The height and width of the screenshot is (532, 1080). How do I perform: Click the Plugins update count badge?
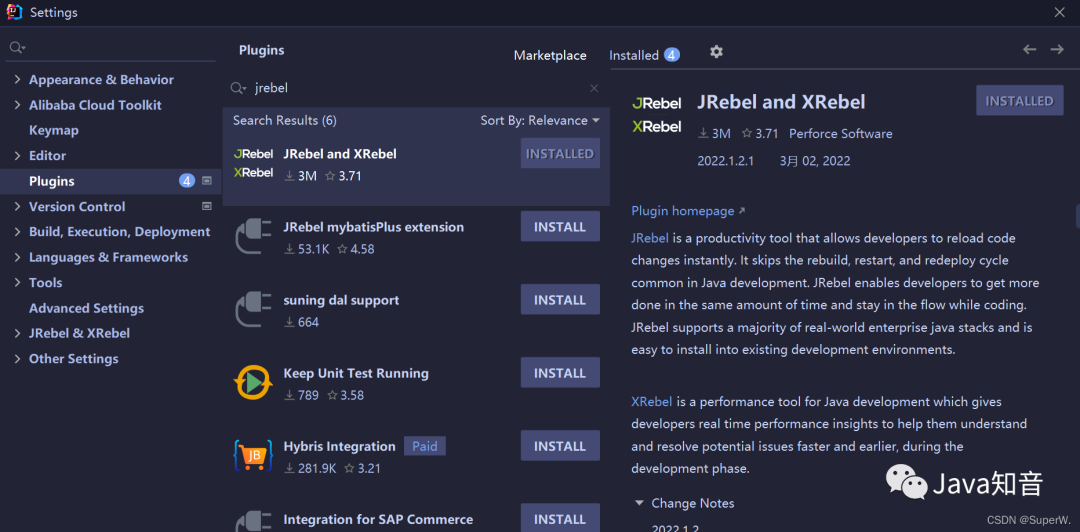[x=187, y=181]
